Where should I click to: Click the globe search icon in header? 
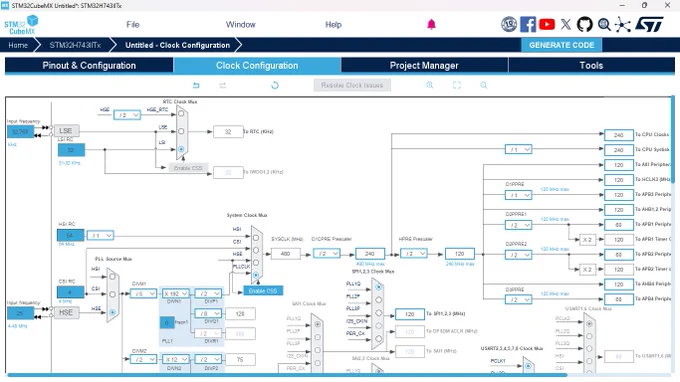pyautogui.click(x=604, y=24)
